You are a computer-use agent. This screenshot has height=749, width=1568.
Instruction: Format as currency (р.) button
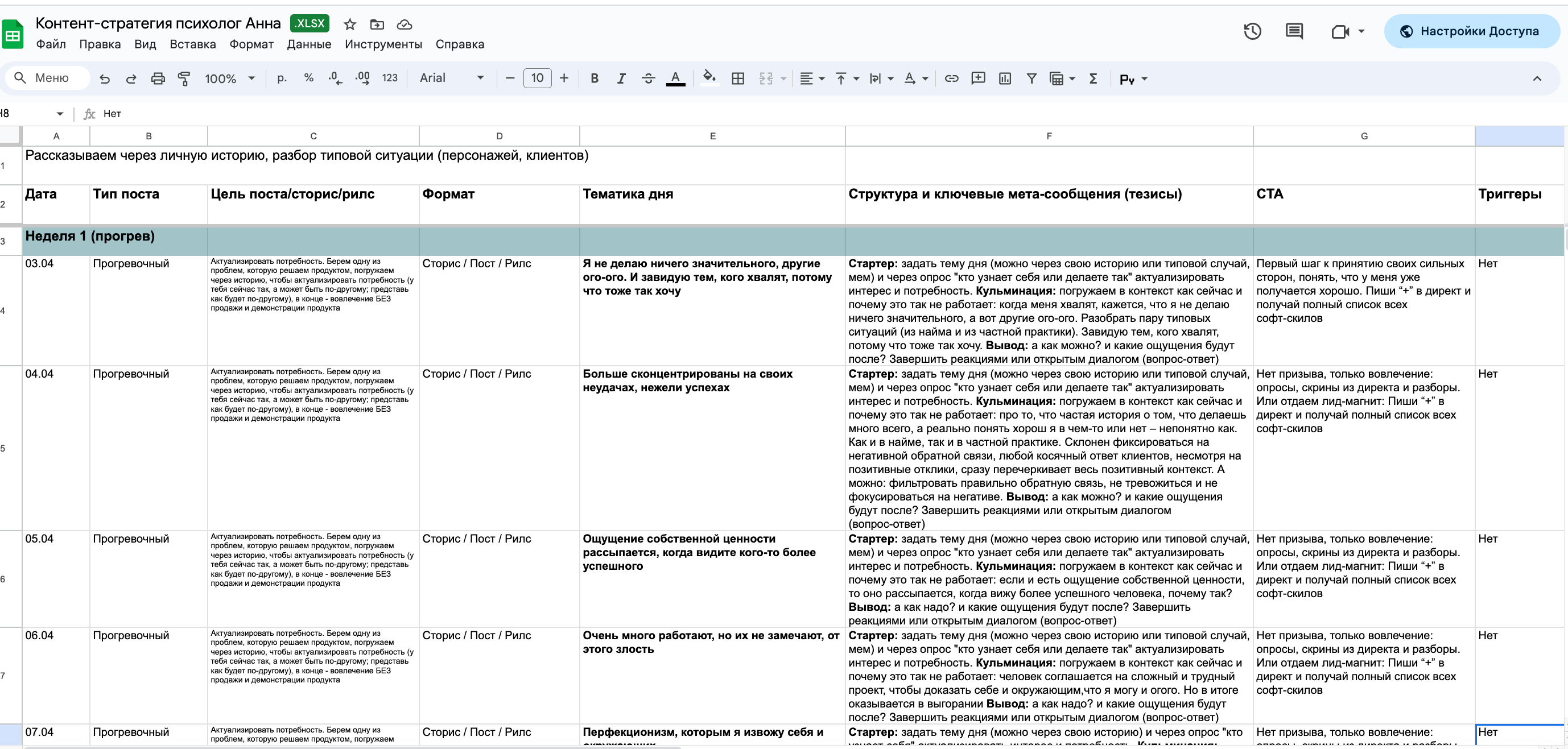pyautogui.click(x=282, y=78)
